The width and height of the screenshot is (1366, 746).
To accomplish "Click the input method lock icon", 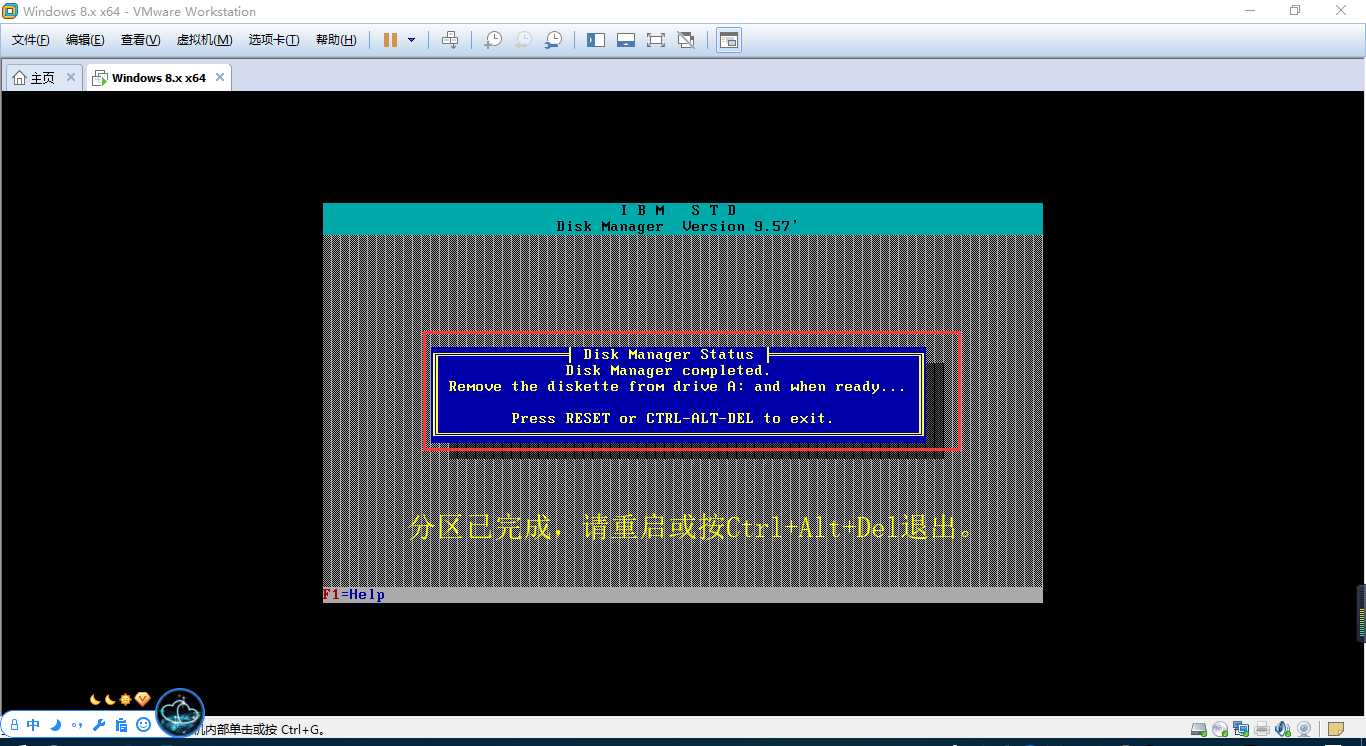I will point(14,725).
